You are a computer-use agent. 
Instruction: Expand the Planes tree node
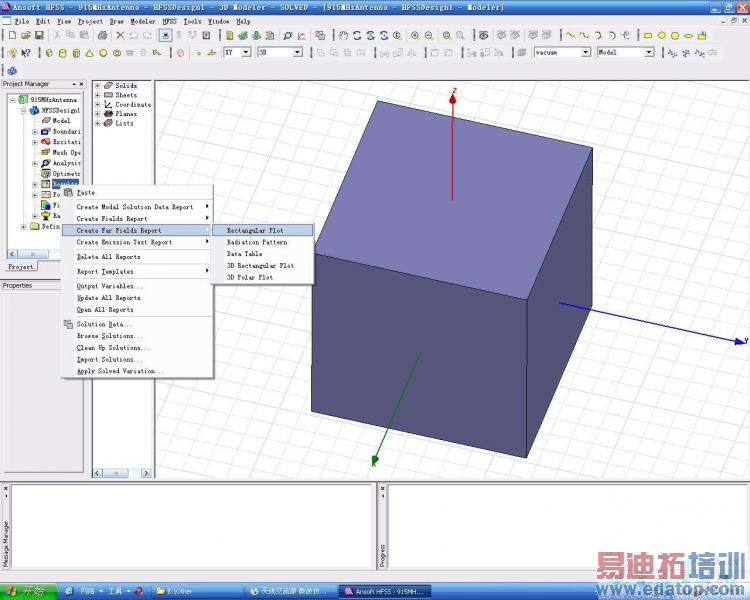[98, 114]
